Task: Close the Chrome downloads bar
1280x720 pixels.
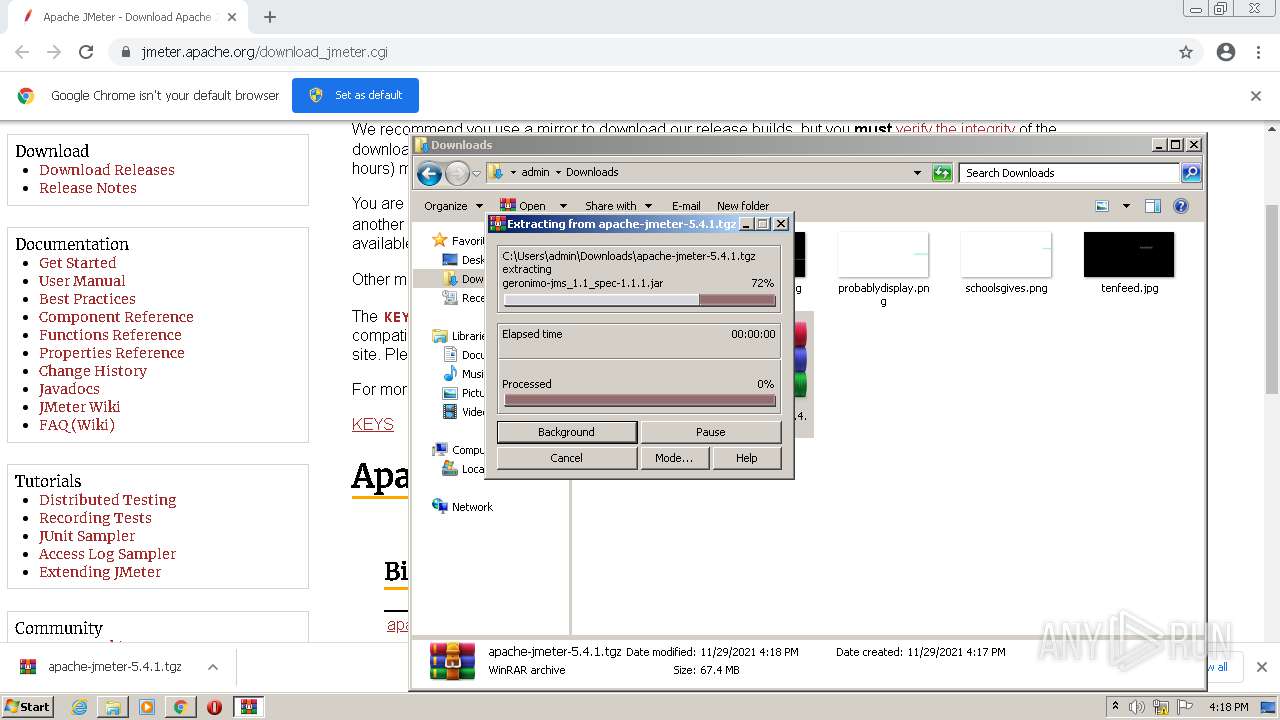Action: [1262, 667]
